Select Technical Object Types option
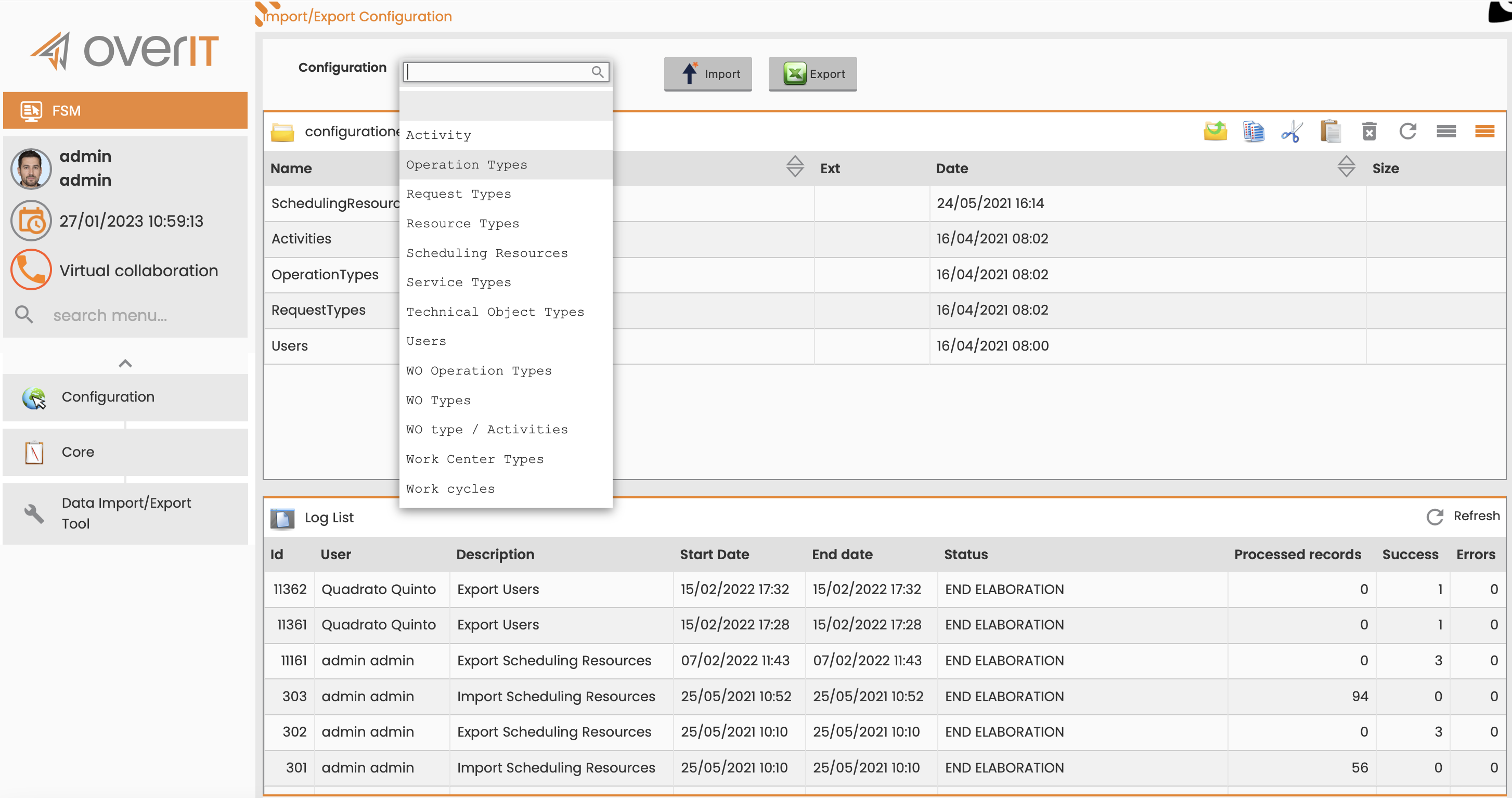The width and height of the screenshot is (1512, 798). coord(506,312)
